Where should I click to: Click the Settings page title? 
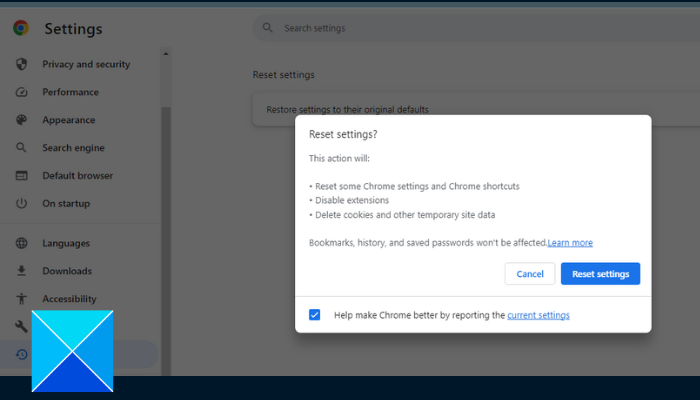[x=73, y=29]
